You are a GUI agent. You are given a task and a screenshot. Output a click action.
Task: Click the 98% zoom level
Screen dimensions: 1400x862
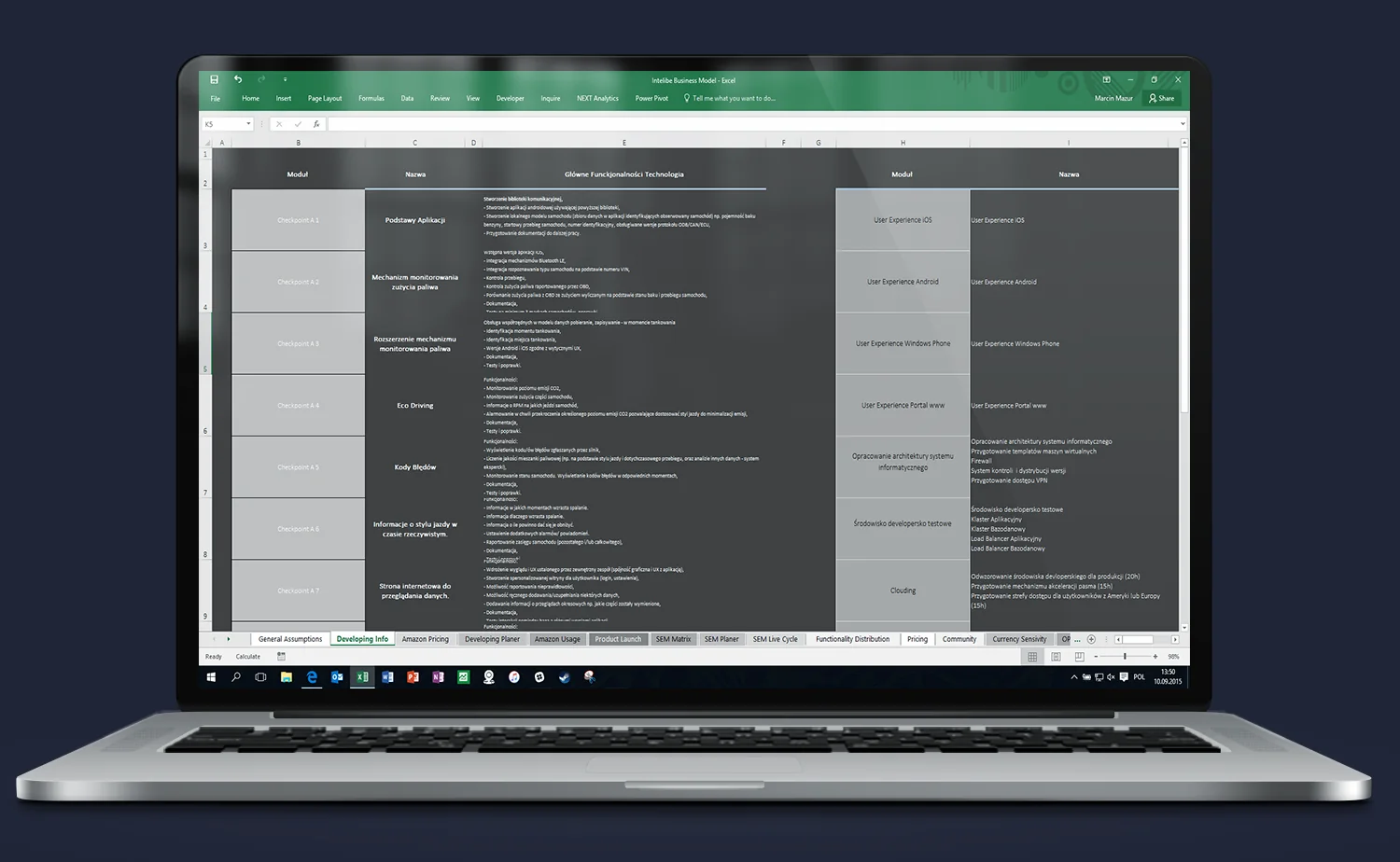[1173, 657]
